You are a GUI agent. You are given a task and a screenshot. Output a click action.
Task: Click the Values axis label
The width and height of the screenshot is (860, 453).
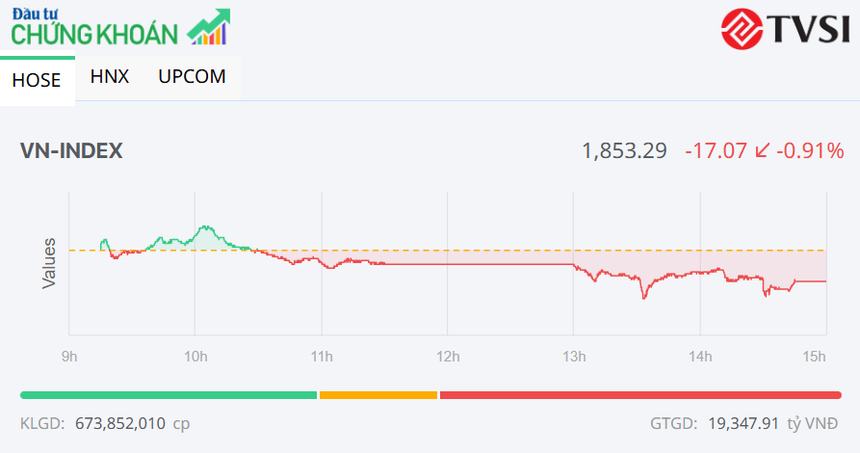pos(48,264)
